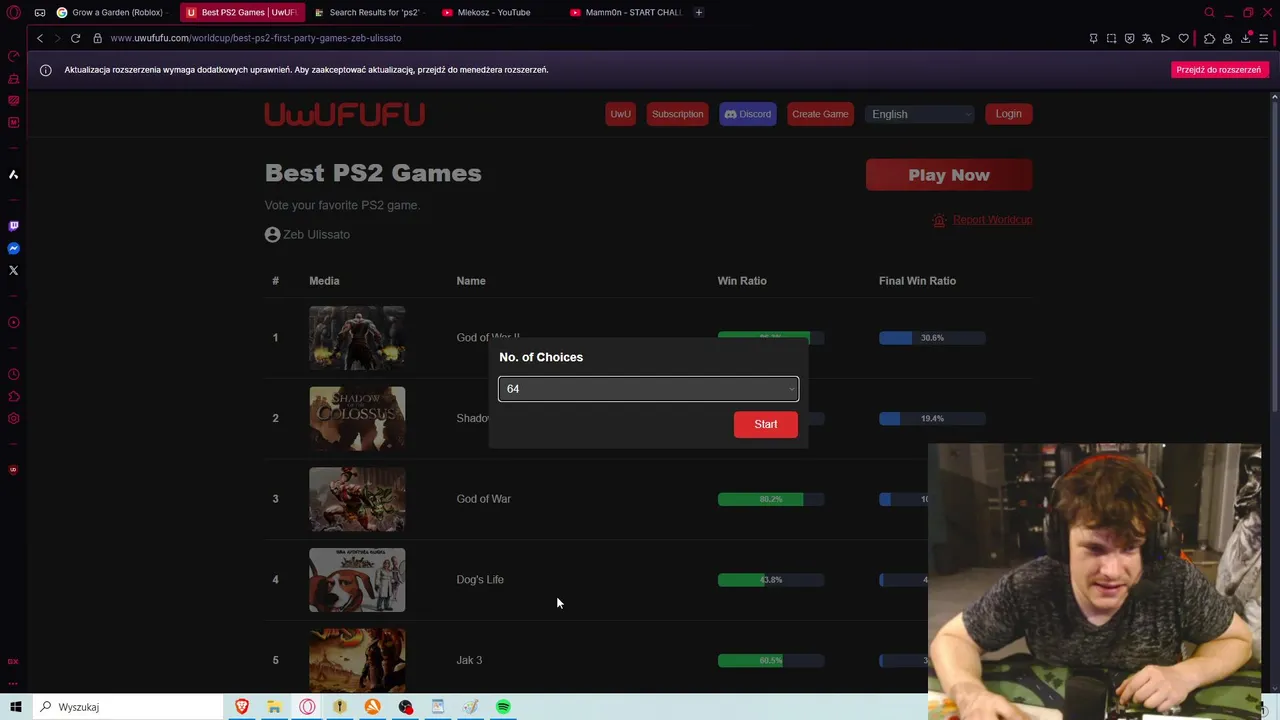Open the profile account icon in toolbar

click(x=1227, y=38)
